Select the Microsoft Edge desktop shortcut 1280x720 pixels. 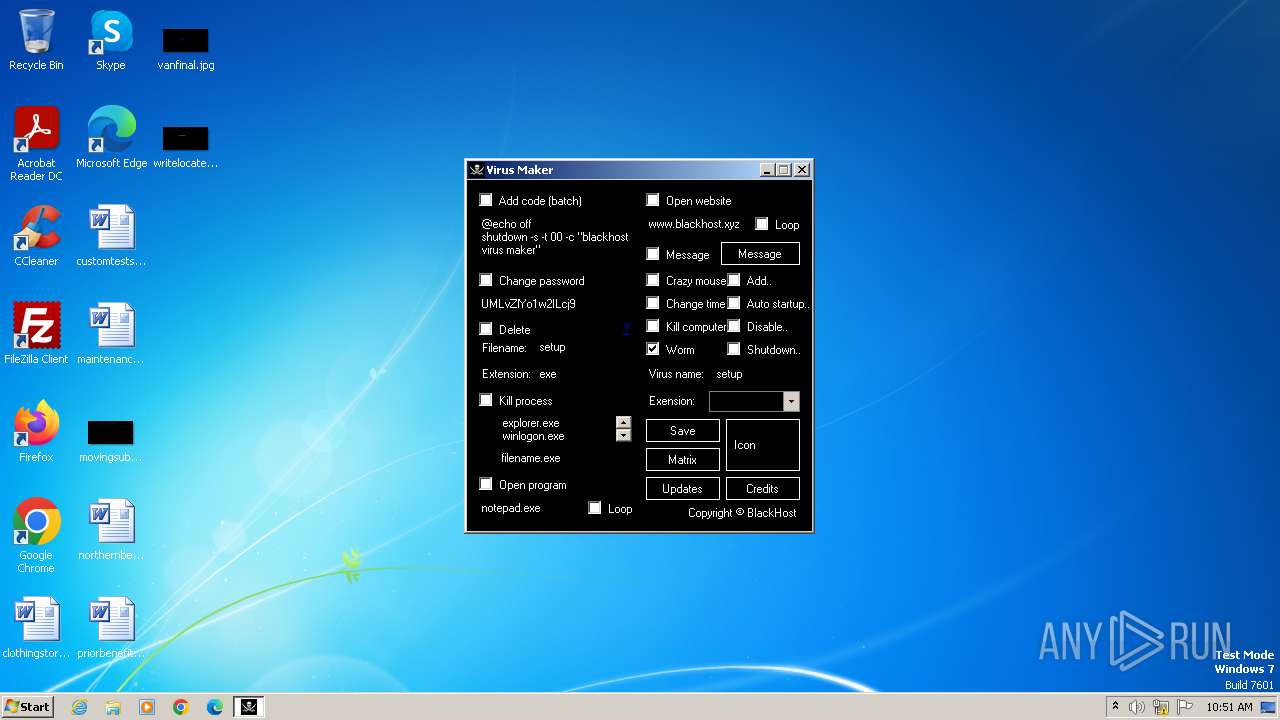pos(111,138)
